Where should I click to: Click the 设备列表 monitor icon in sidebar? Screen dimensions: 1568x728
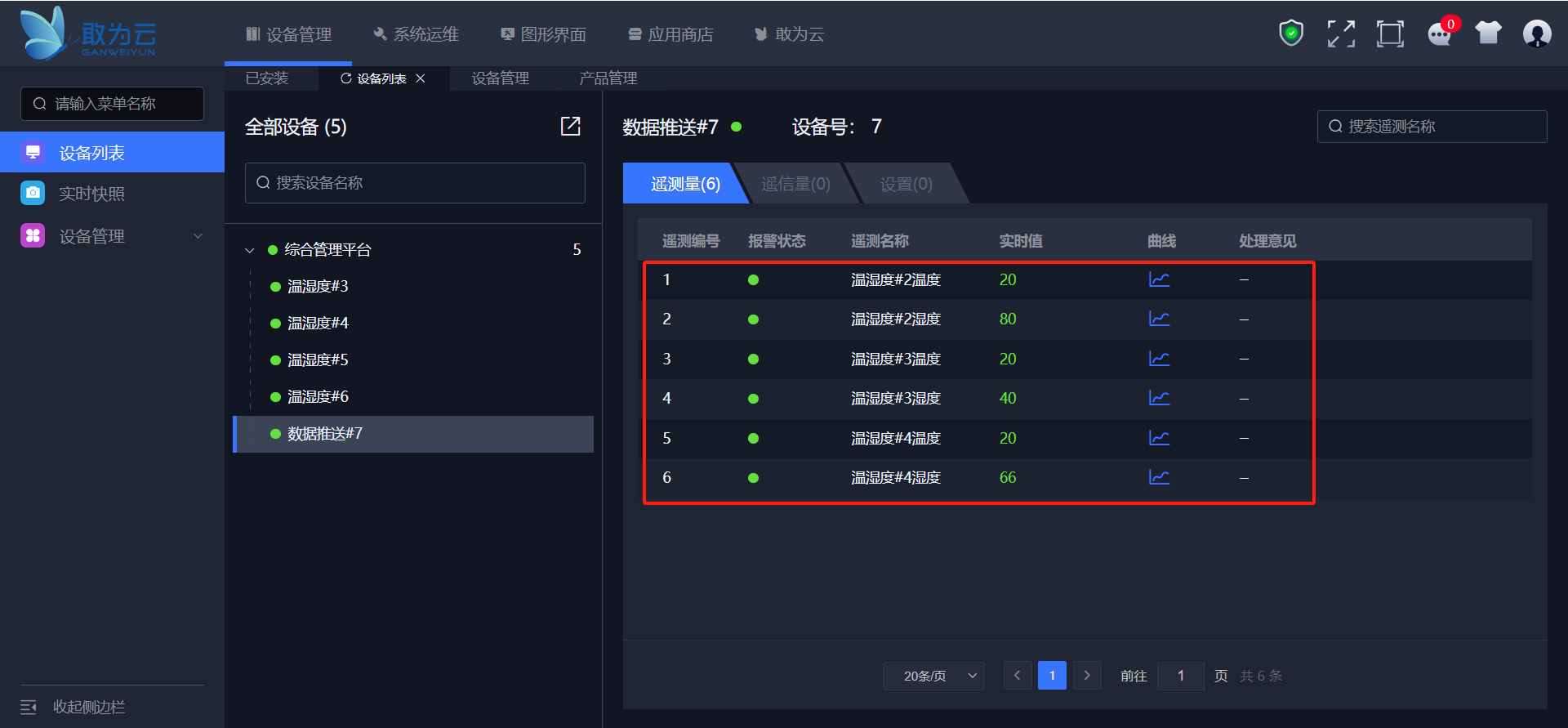(x=33, y=152)
